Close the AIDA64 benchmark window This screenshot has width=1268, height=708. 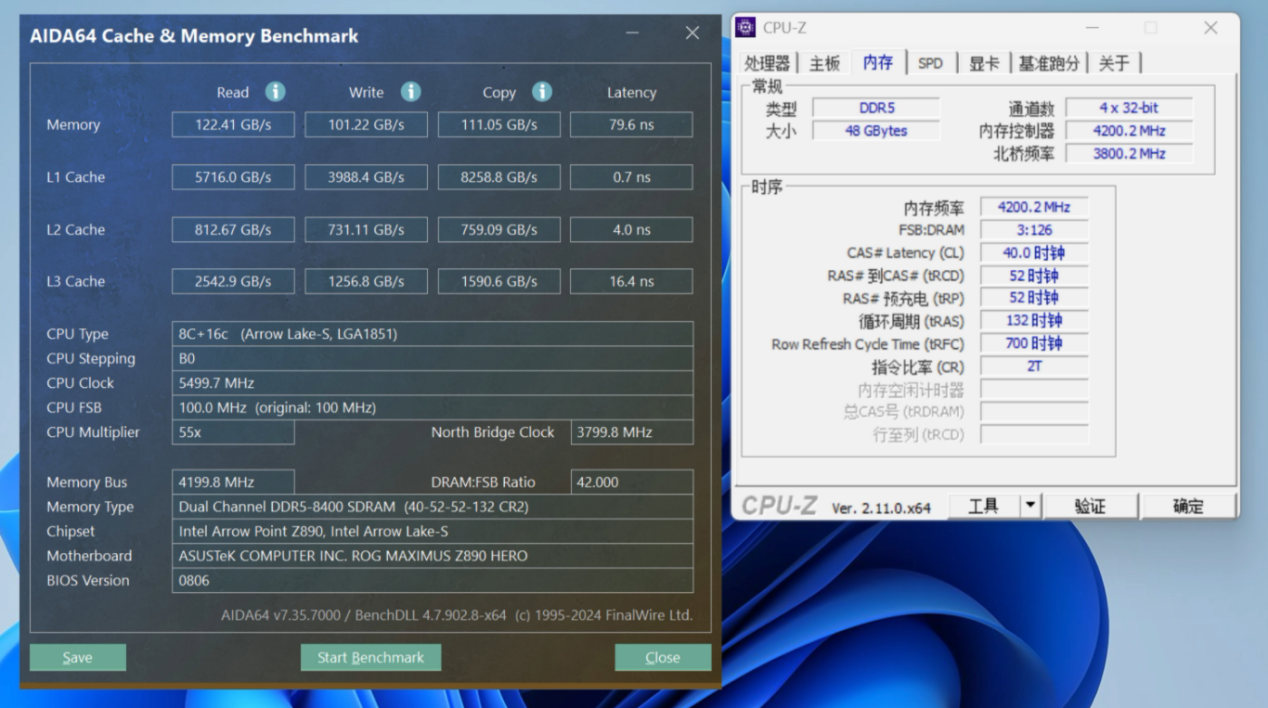coord(692,33)
